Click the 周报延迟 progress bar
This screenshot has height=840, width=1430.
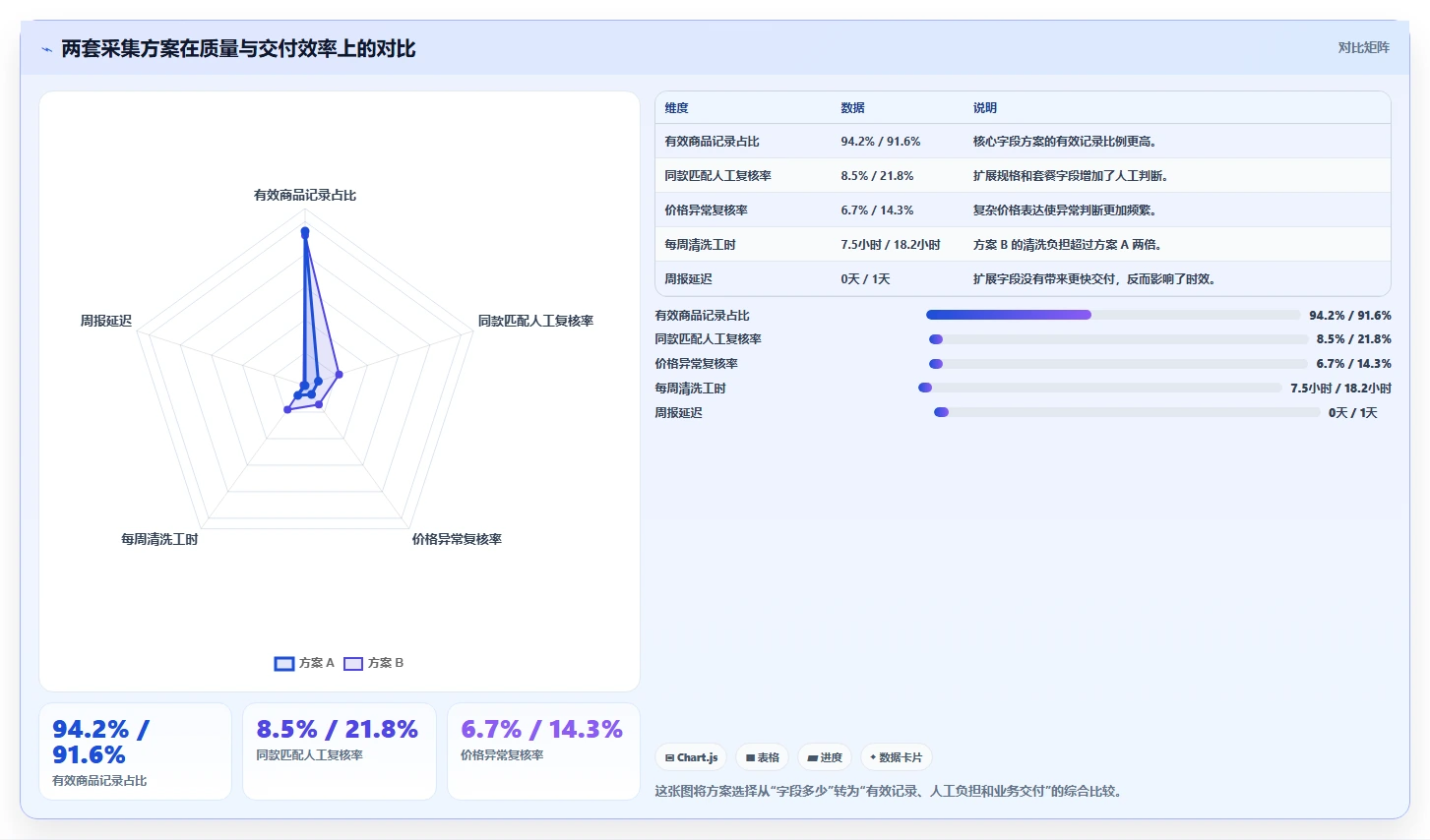pyautogui.click(x=1127, y=412)
